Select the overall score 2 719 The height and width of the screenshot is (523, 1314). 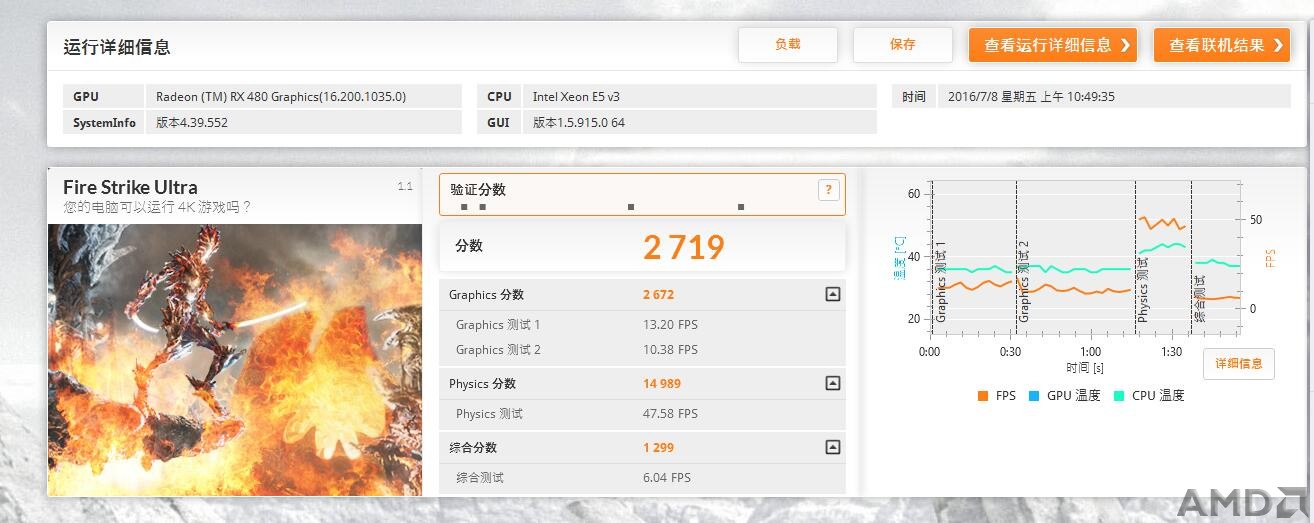pos(684,247)
